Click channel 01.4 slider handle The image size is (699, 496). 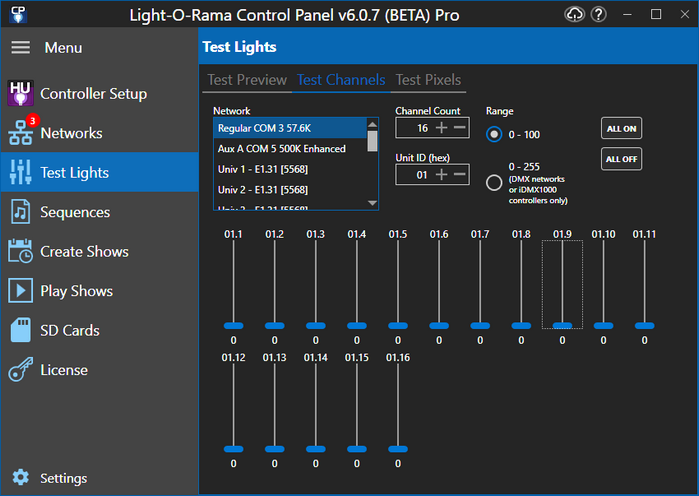pyautogui.click(x=357, y=326)
